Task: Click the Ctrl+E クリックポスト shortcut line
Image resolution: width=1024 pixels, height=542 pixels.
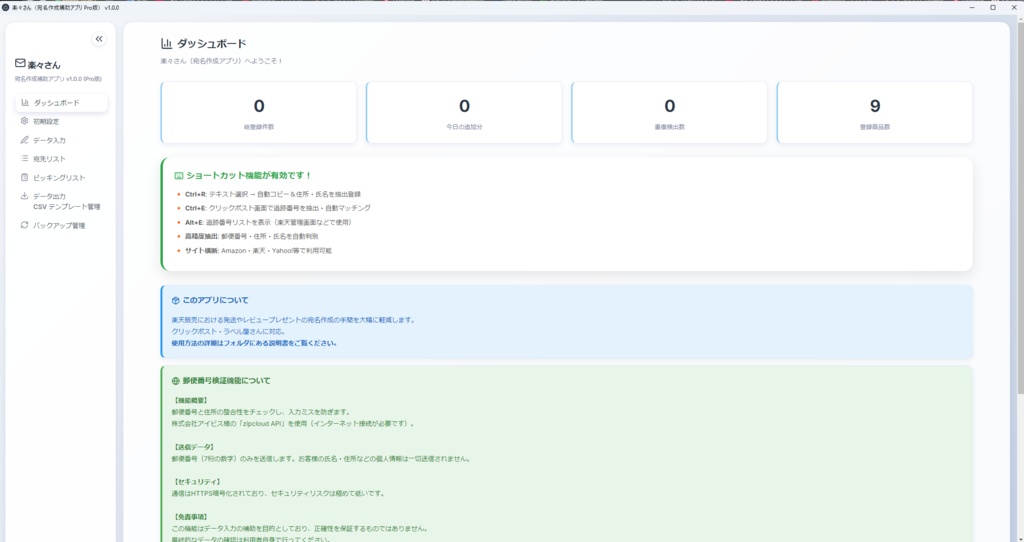Action: 278,208
